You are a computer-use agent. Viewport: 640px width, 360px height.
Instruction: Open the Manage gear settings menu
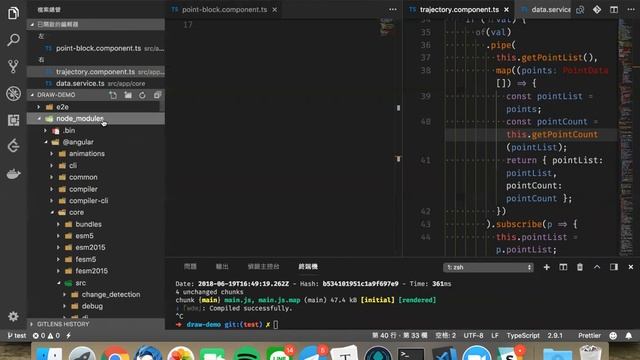coord(13,316)
